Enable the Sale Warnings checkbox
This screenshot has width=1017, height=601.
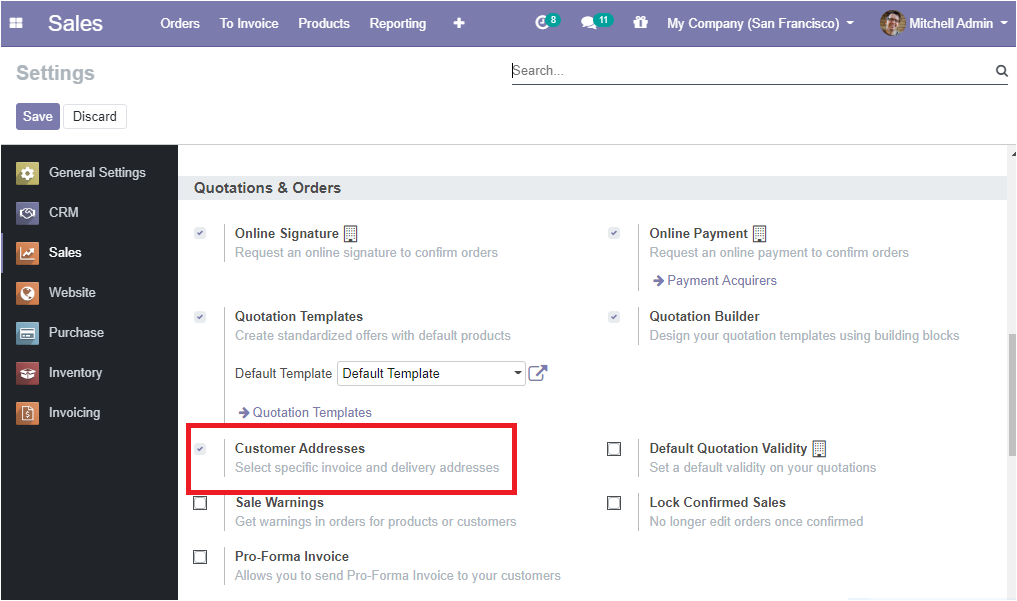pyautogui.click(x=200, y=503)
